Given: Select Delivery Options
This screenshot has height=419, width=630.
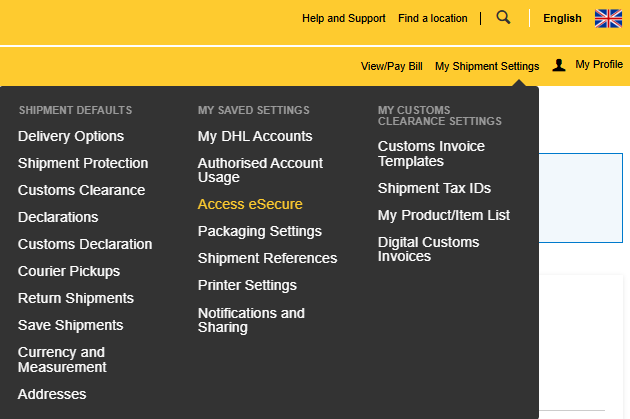Looking at the screenshot, I should [71, 137].
